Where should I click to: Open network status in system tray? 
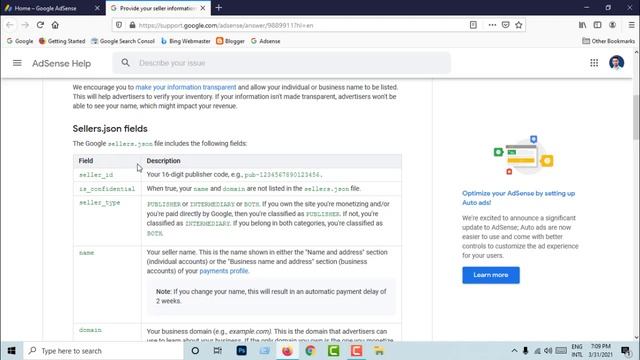tap(538, 351)
